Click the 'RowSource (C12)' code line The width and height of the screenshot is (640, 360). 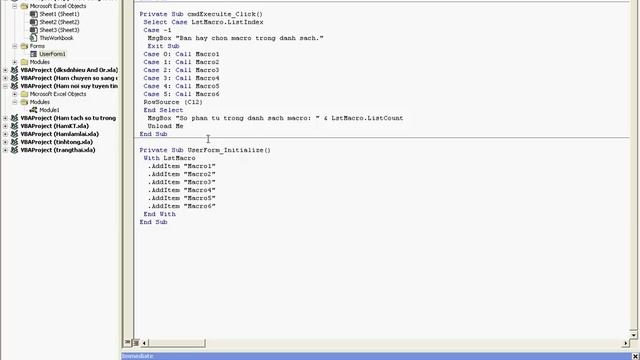tap(173, 102)
